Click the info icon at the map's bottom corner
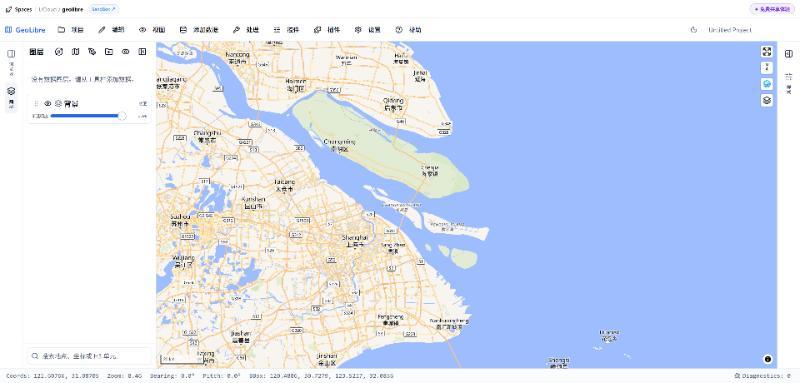Viewport: 800px width, 383px height. 767,359
